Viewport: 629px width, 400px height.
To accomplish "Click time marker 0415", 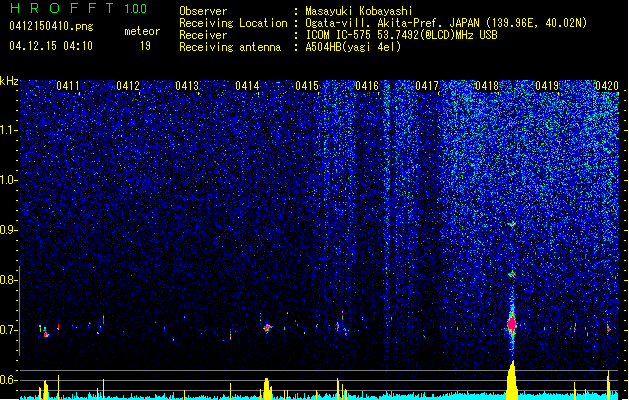I will 307,86.
